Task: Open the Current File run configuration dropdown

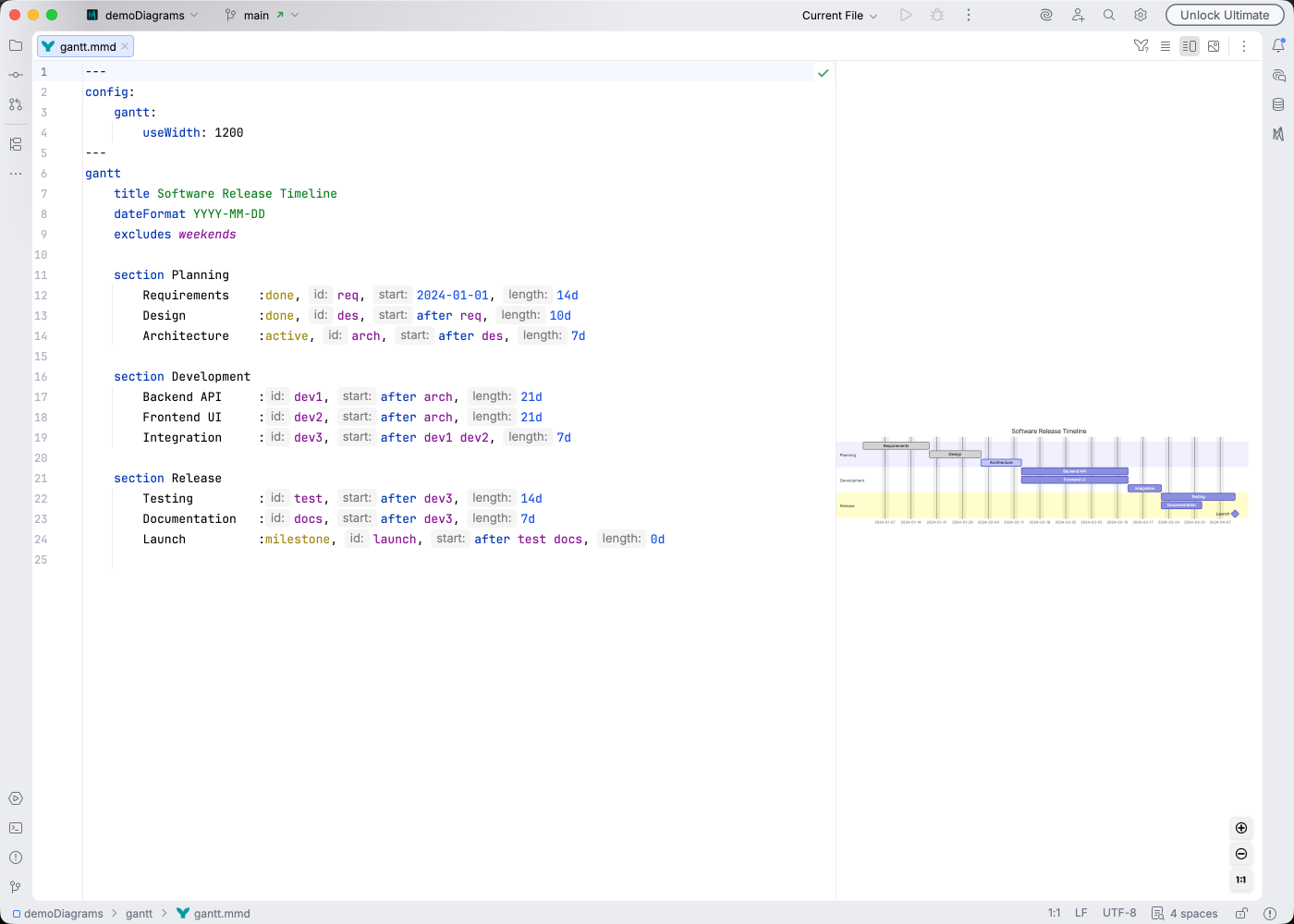Action: [x=836, y=15]
